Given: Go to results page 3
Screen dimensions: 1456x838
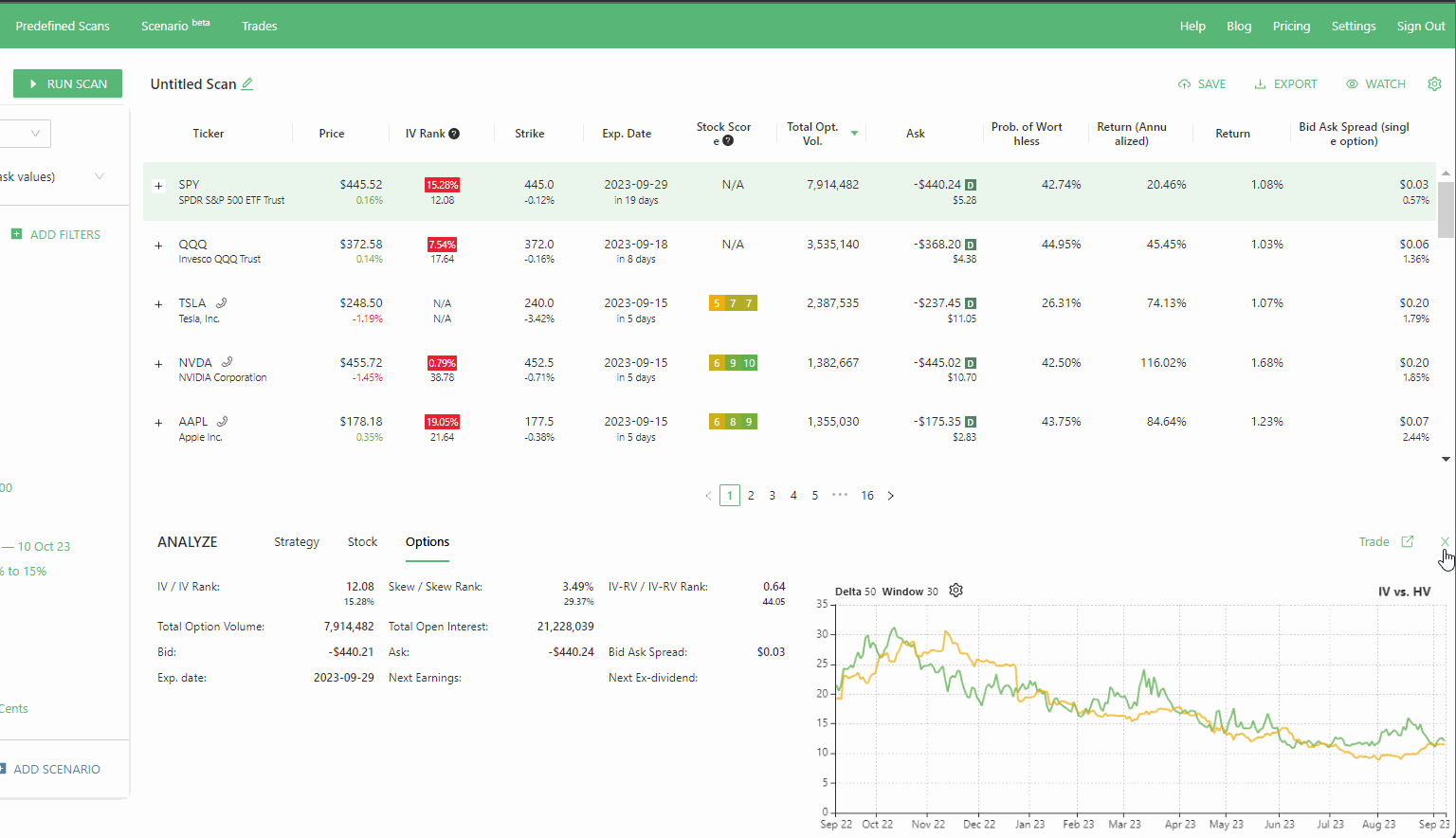Looking at the screenshot, I should (x=773, y=496).
